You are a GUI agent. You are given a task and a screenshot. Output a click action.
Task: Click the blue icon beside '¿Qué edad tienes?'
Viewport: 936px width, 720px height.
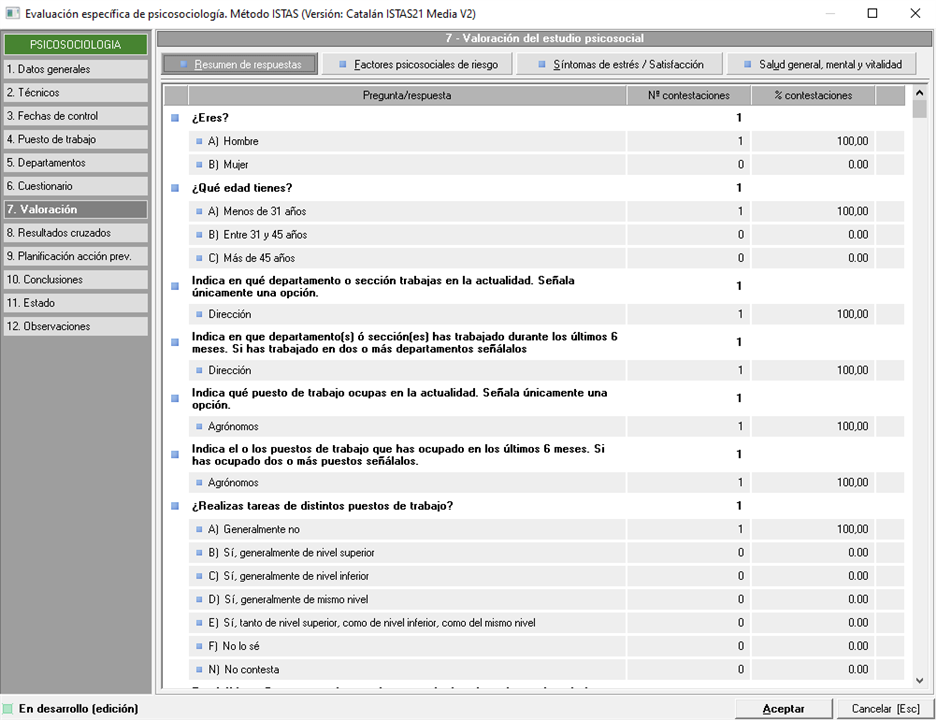click(175, 188)
